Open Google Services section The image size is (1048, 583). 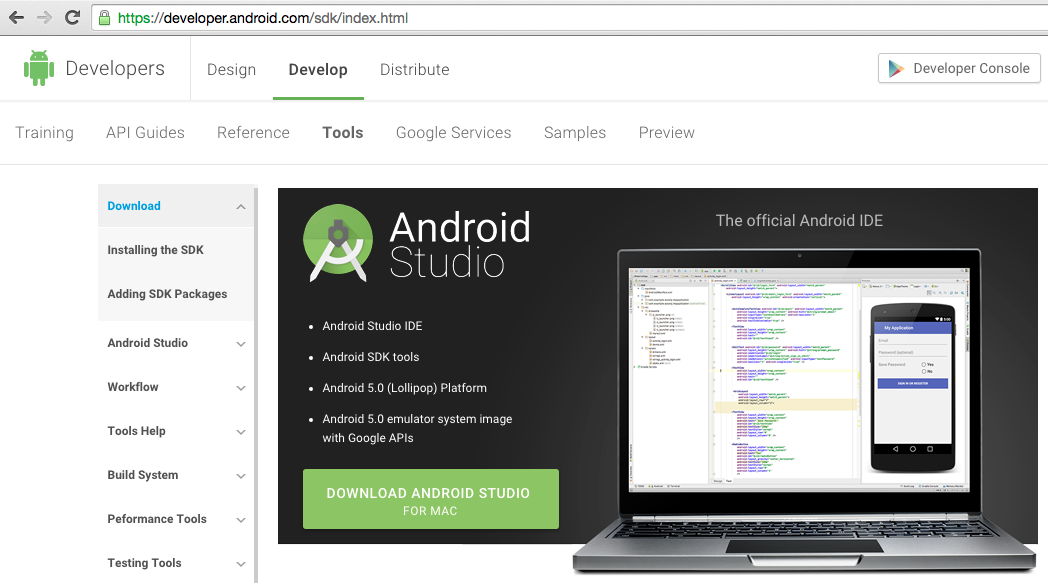pyautogui.click(x=453, y=132)
